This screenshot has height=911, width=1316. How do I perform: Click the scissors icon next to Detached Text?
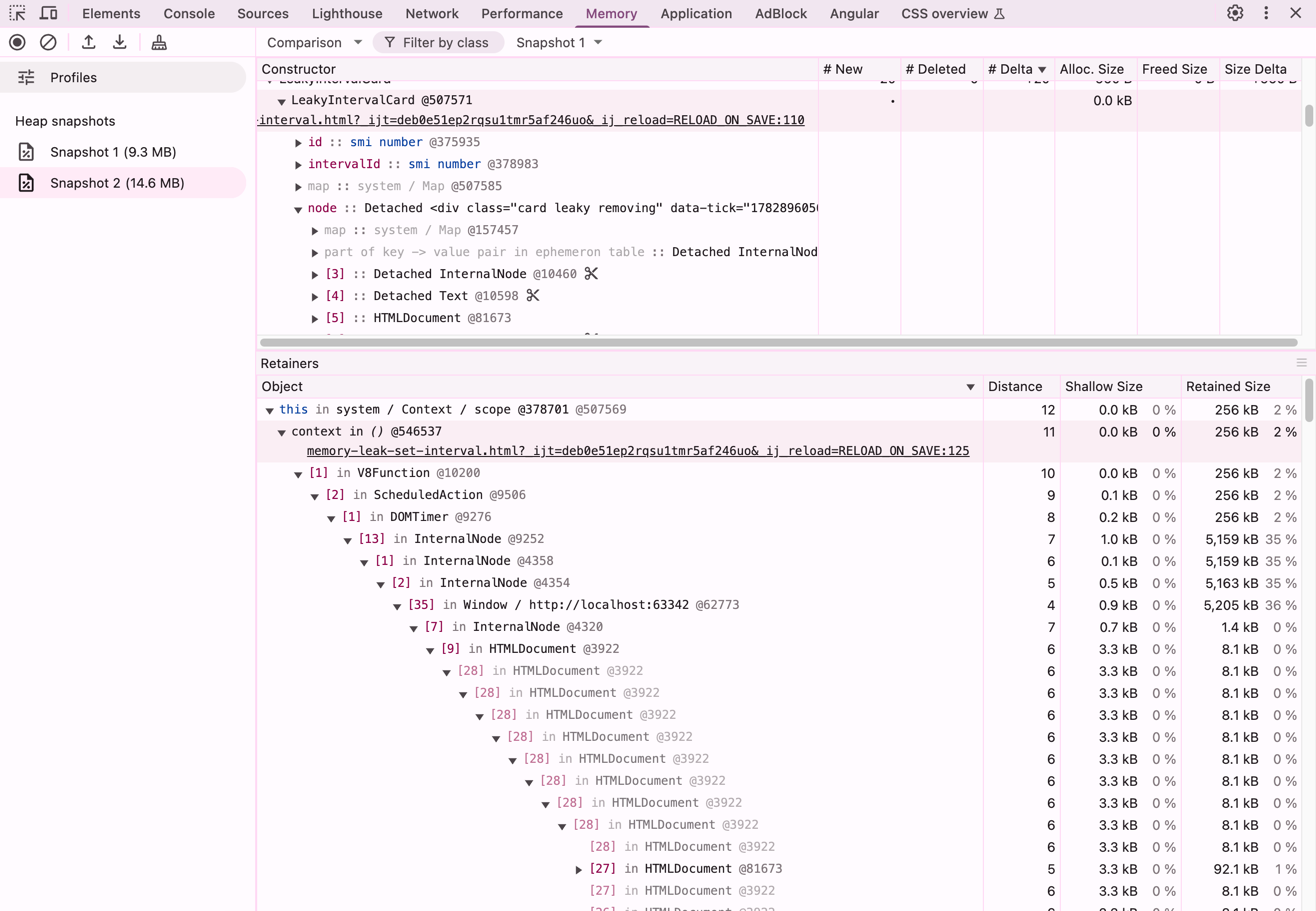(x=533, y=295)
